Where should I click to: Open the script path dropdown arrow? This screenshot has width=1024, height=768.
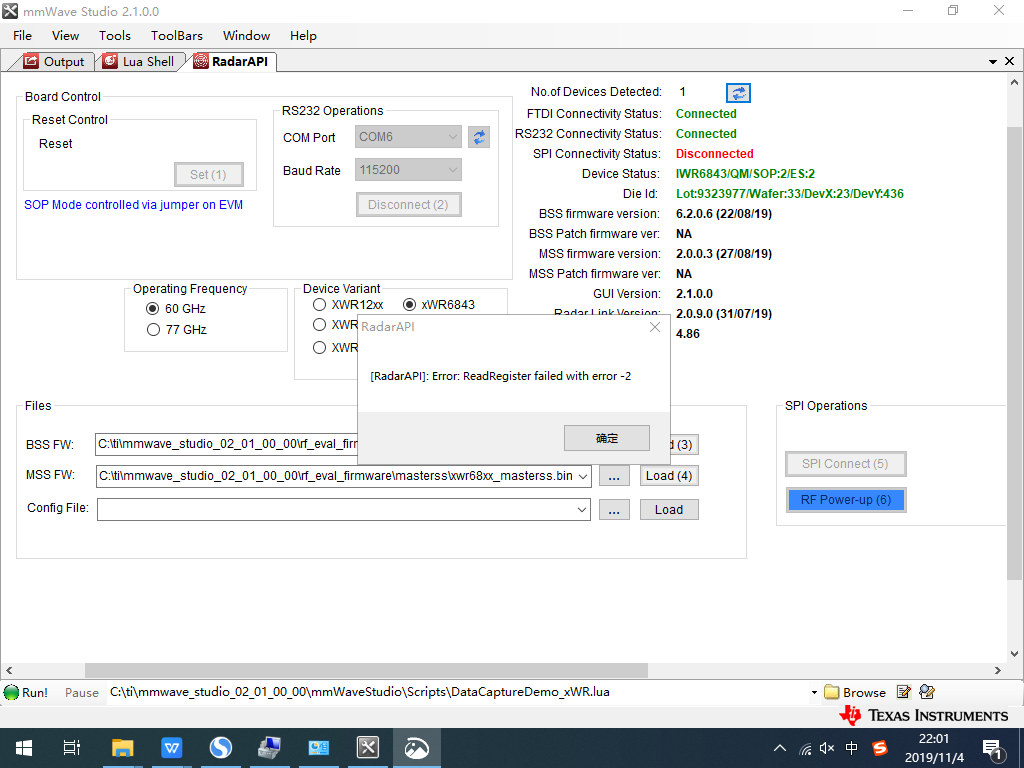click(x=814, y=692)
